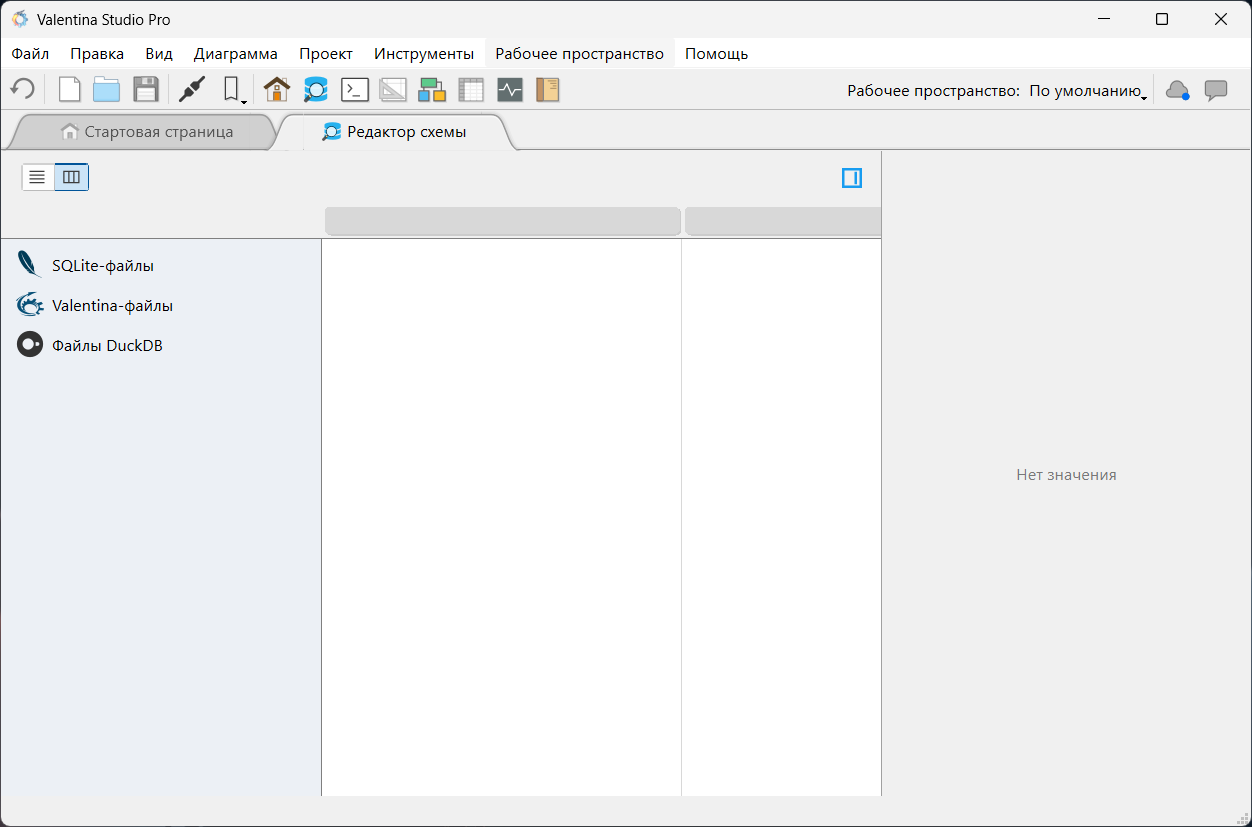Open the SQL console terminal icon
This screenshot has height=827, width=1252.
click(x=355, y=90)
